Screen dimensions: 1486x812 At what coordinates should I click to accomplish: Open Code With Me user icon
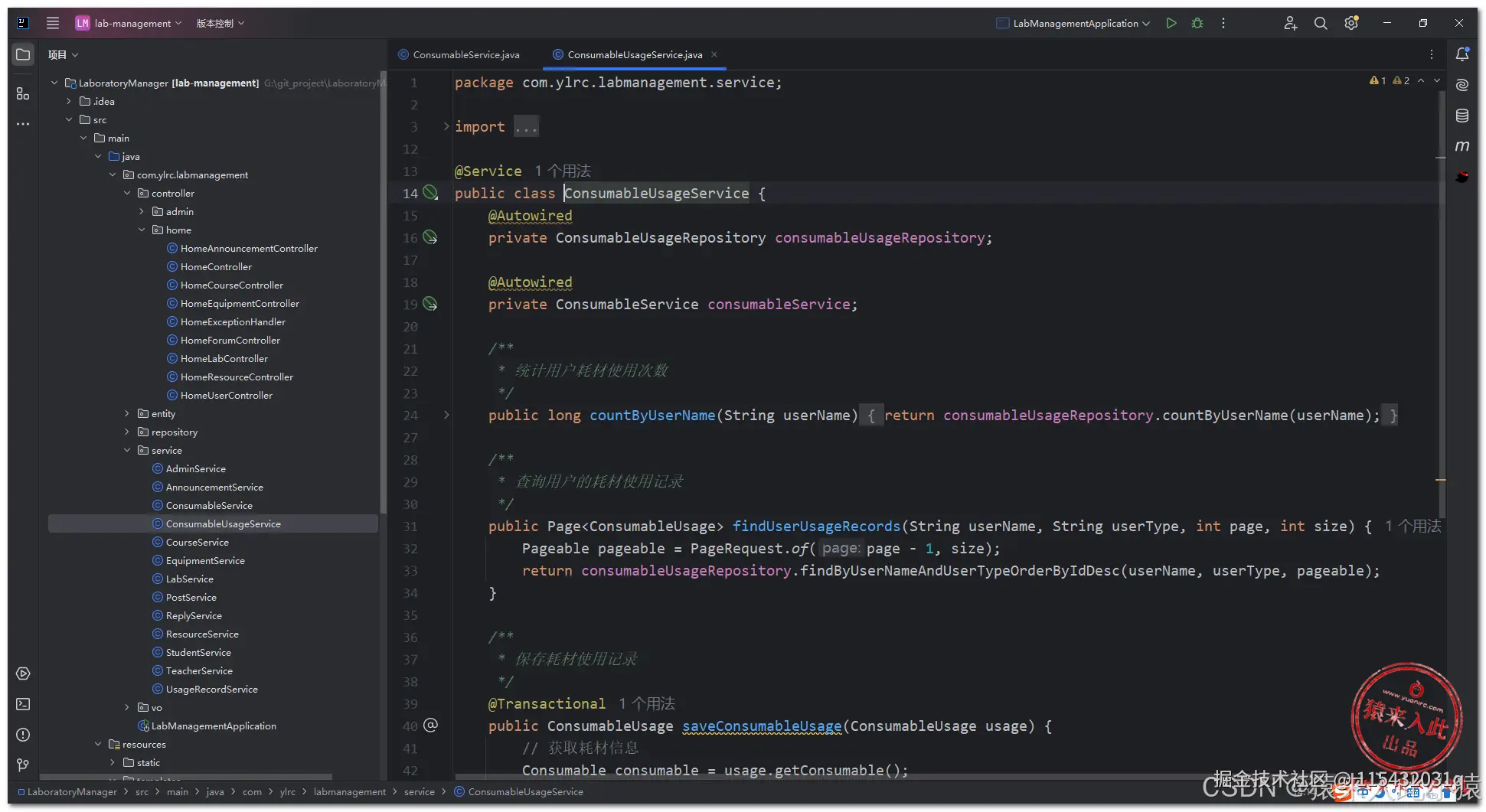1291,23
